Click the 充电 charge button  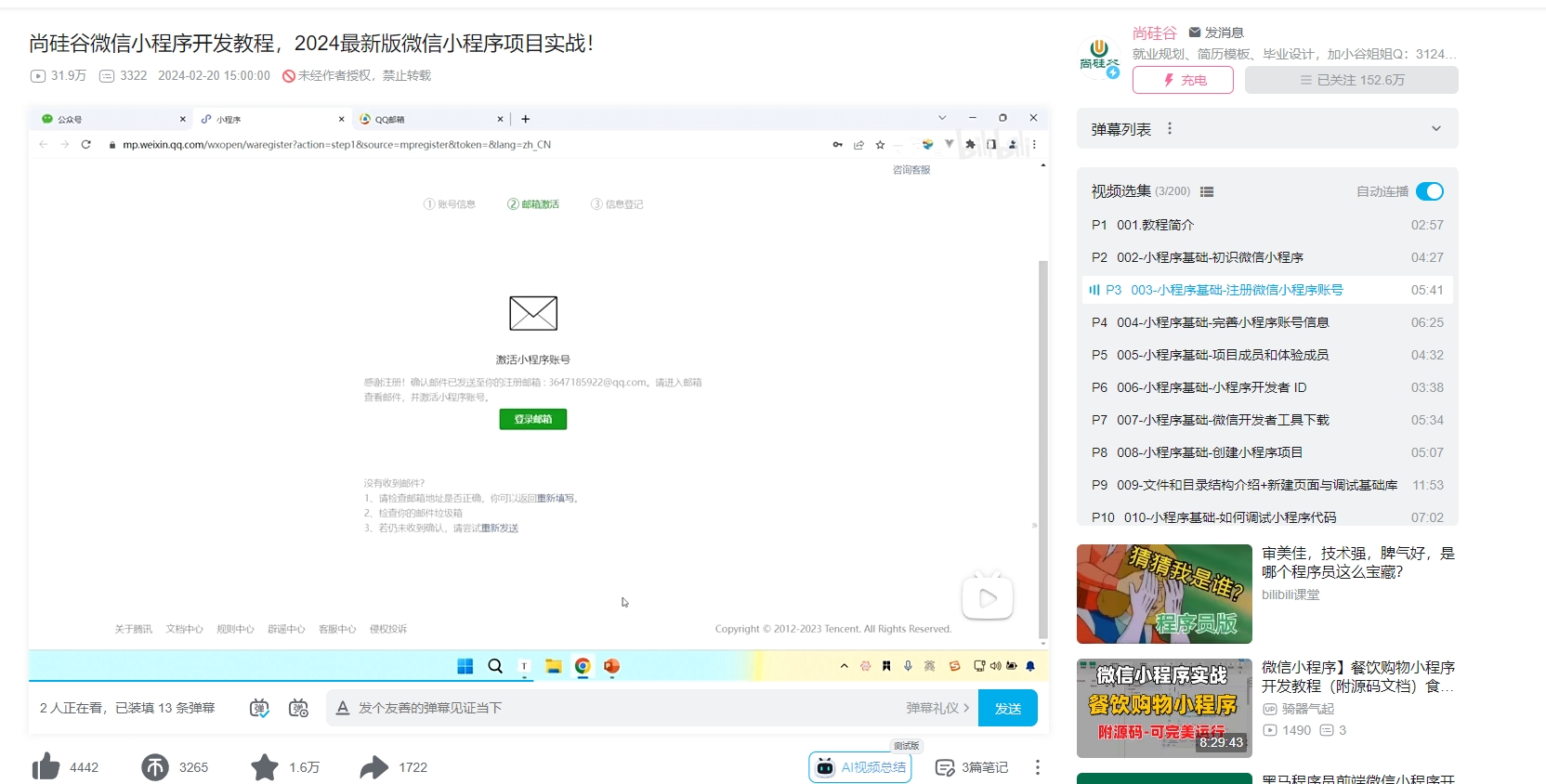(1183, 80)
